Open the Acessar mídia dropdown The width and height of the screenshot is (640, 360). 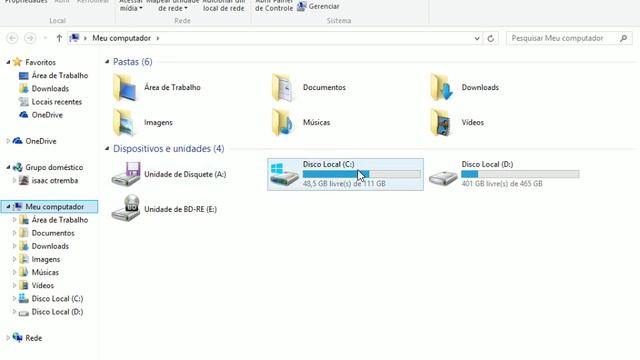point(131,6)
